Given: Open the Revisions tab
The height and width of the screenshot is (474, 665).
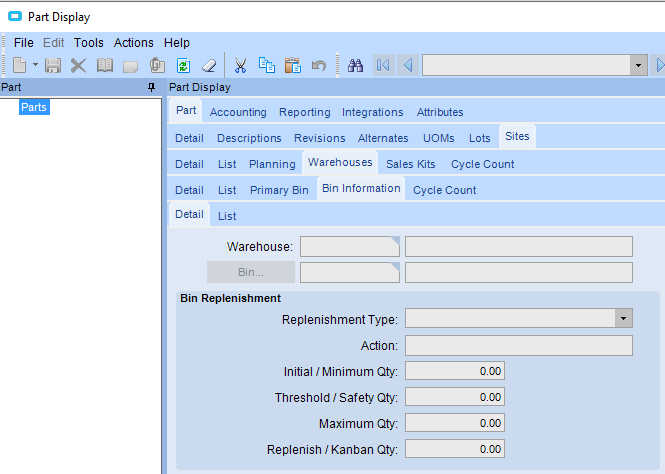Looking at the screenshot, I should pos(319,138).
